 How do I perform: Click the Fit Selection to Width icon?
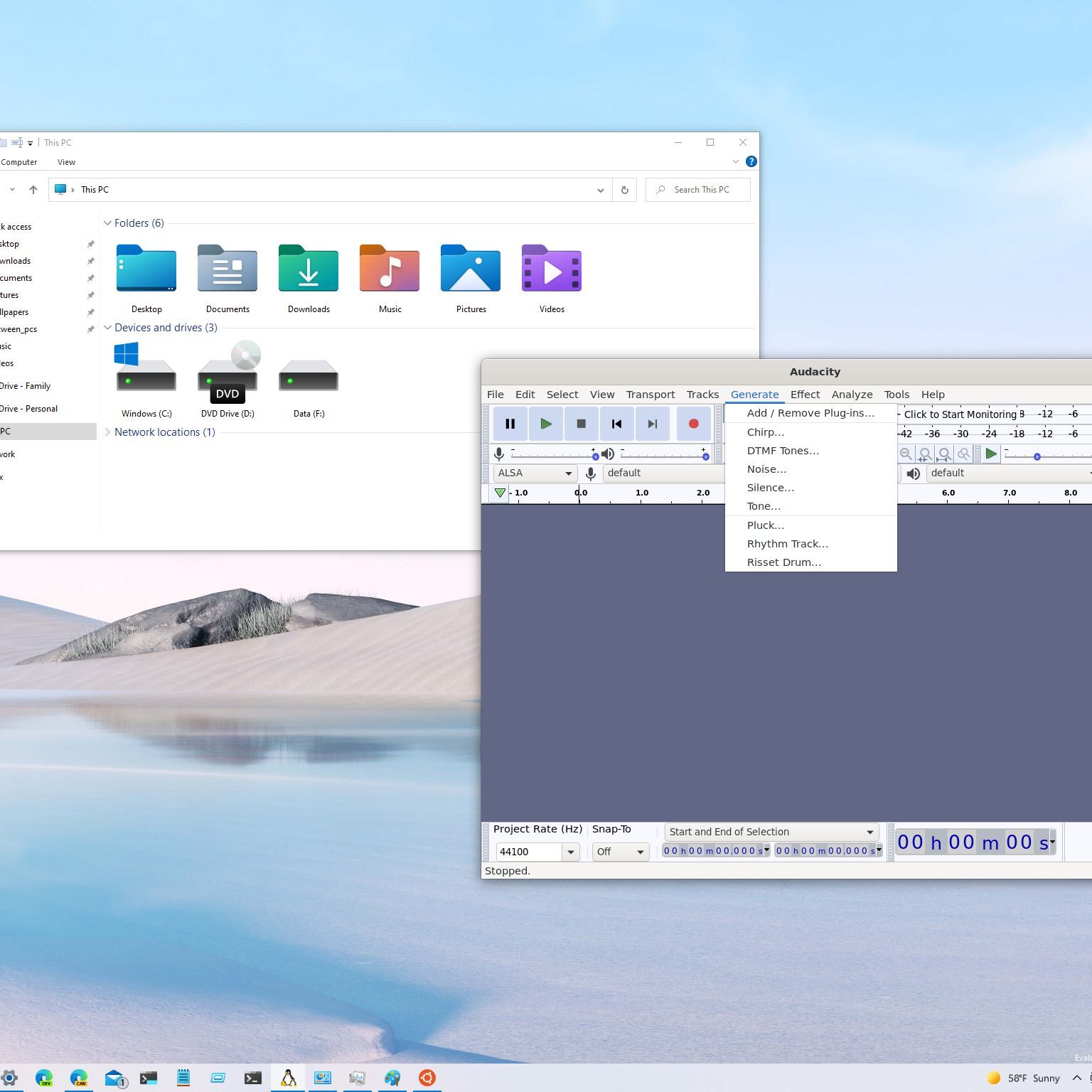pyautogui.click(x=925, y=454)
